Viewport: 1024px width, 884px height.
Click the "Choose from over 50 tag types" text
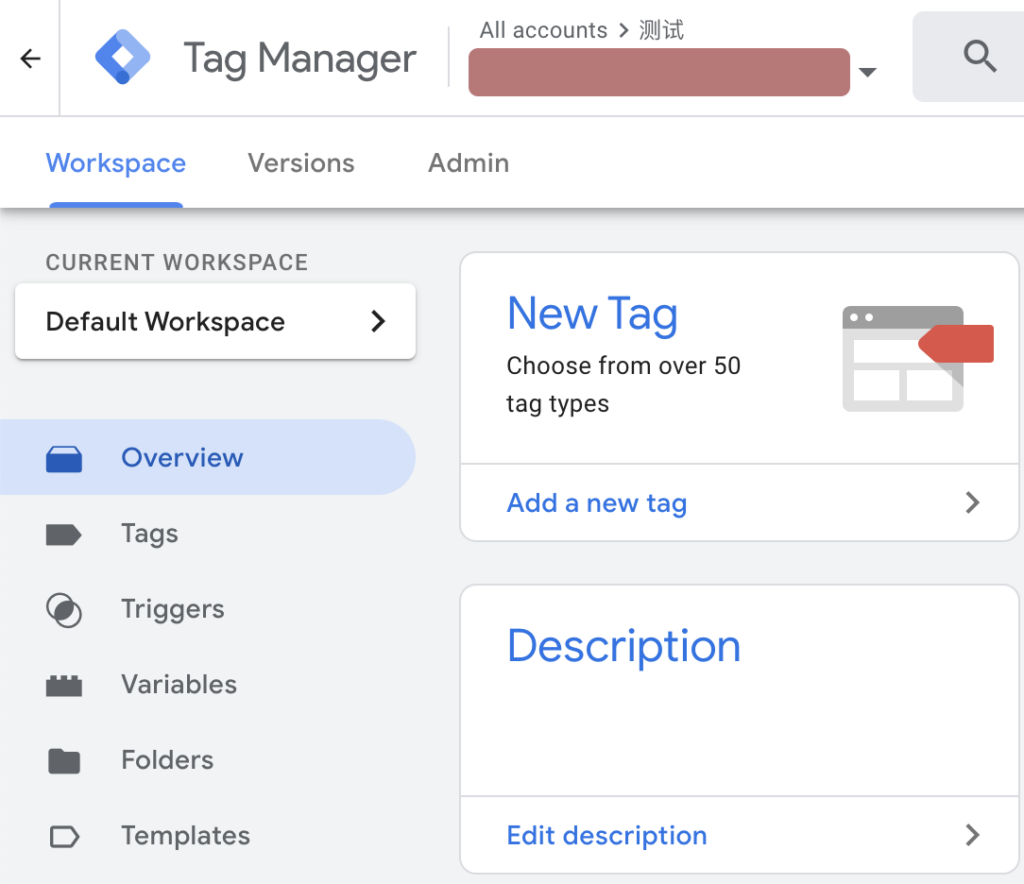coord(624,385)
